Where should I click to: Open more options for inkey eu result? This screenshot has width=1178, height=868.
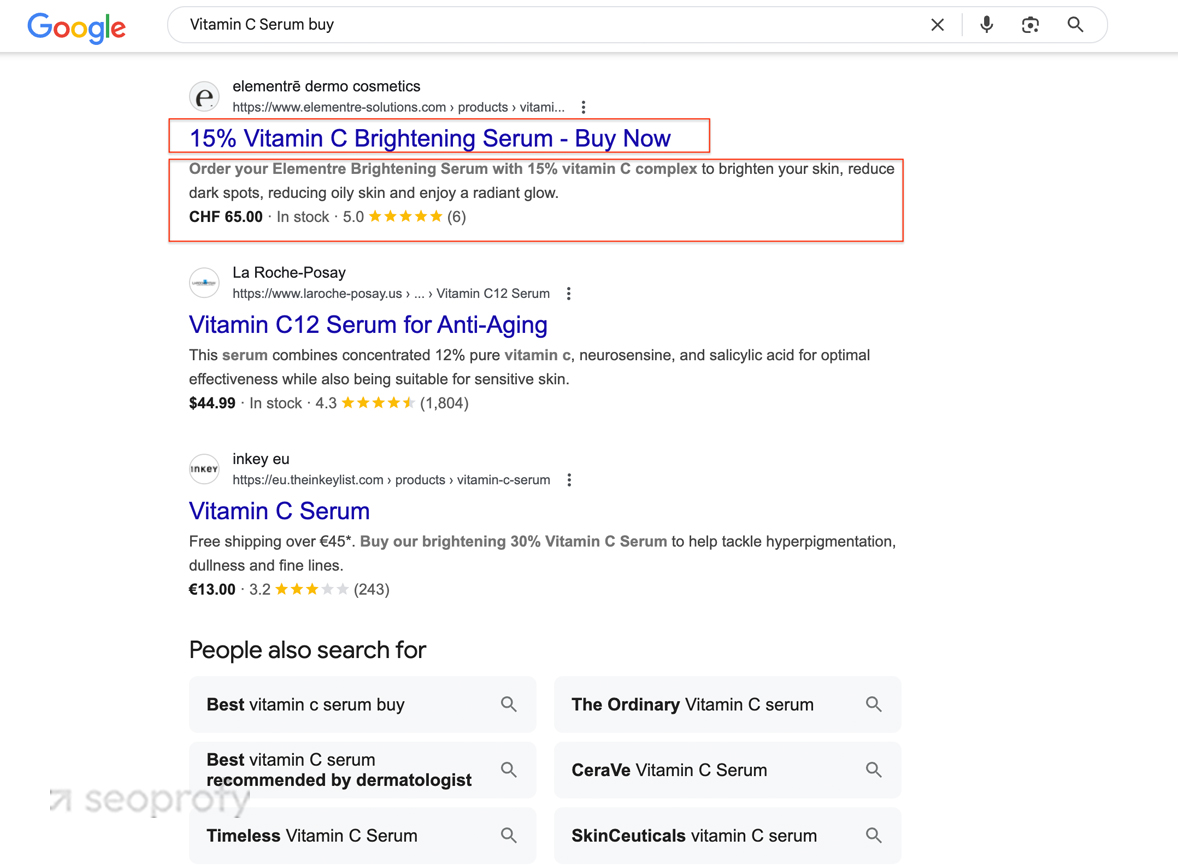coord(569,480)
